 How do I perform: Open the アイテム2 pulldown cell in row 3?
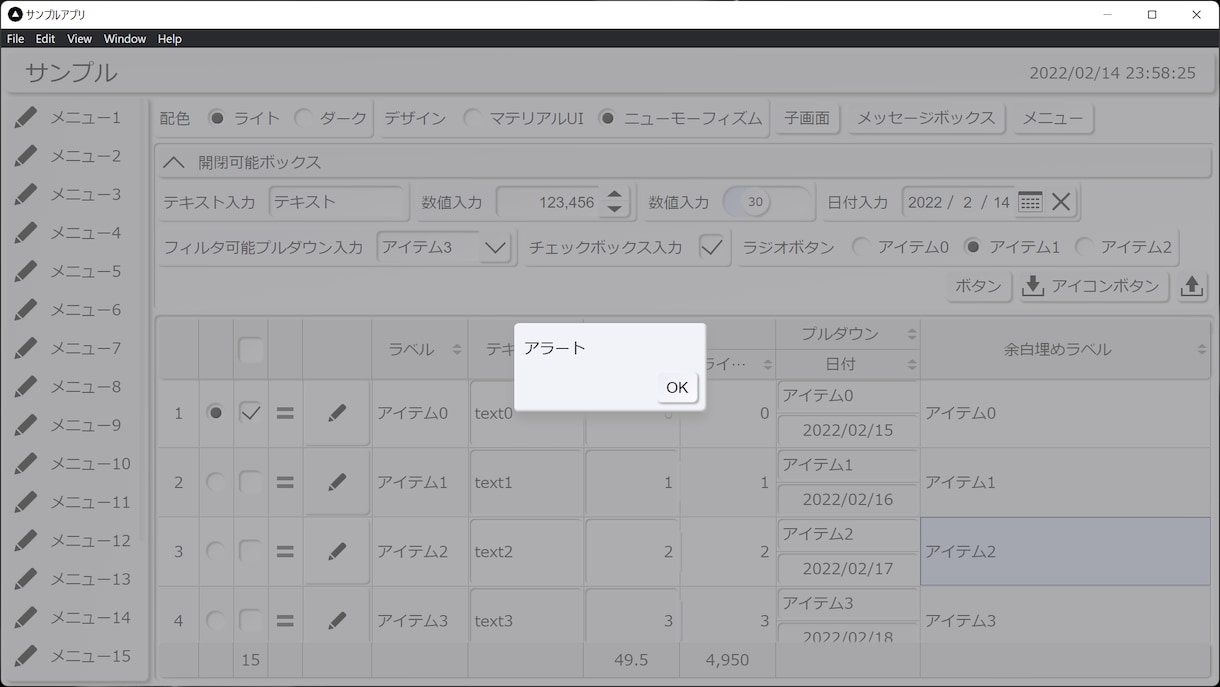pyautogui.click(x=847, y=534)
